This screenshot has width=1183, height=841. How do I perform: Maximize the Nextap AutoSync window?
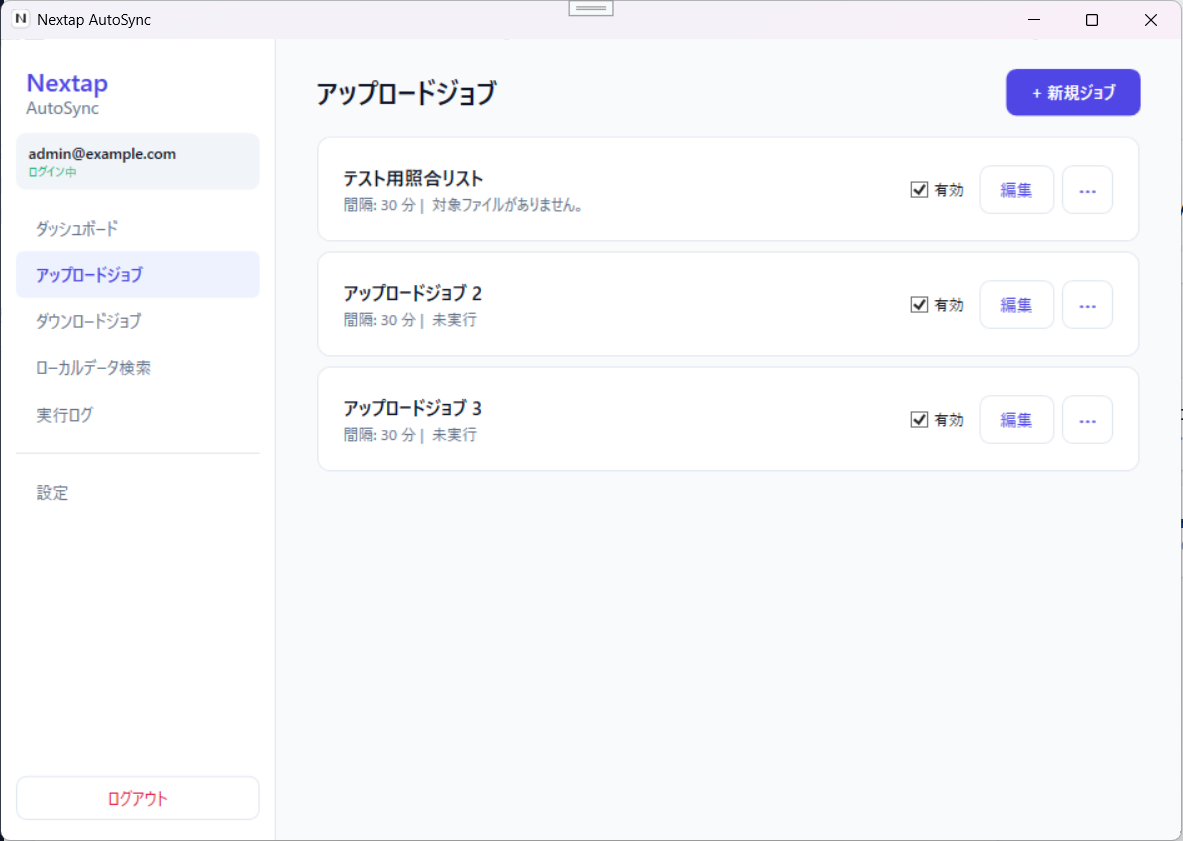click(1092, 20)
